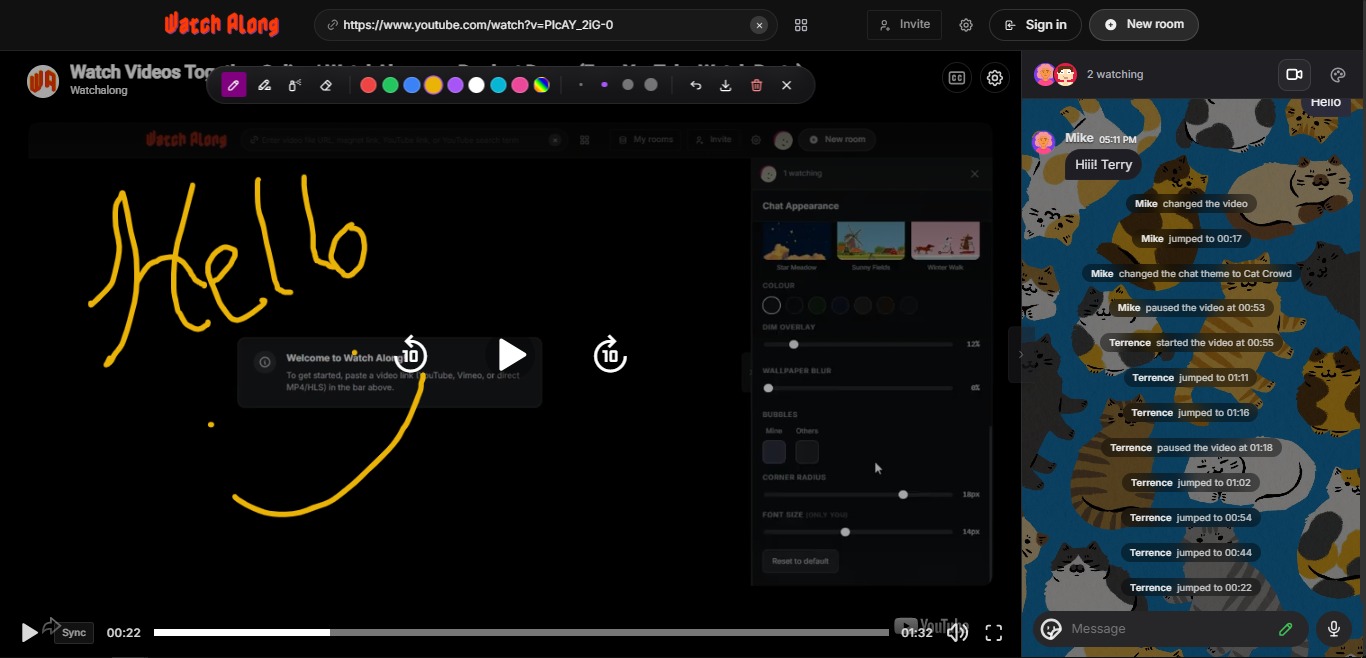1366x658 pixels.
Task: Undo the last drawing stroke
Action: [x=696, y=85]
